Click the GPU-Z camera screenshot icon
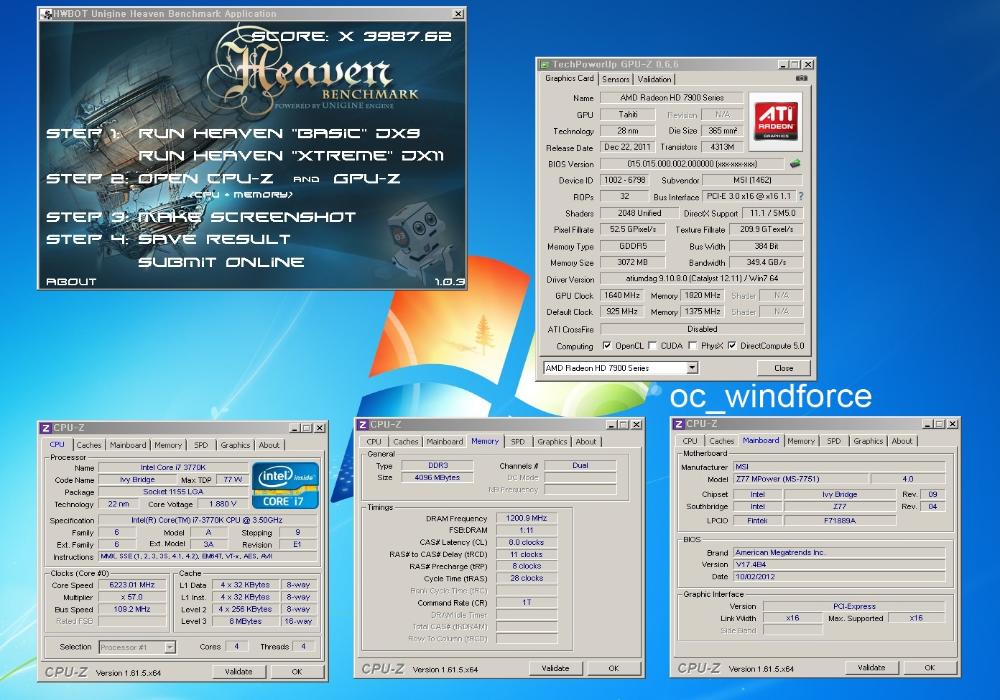 coord(802,78)
